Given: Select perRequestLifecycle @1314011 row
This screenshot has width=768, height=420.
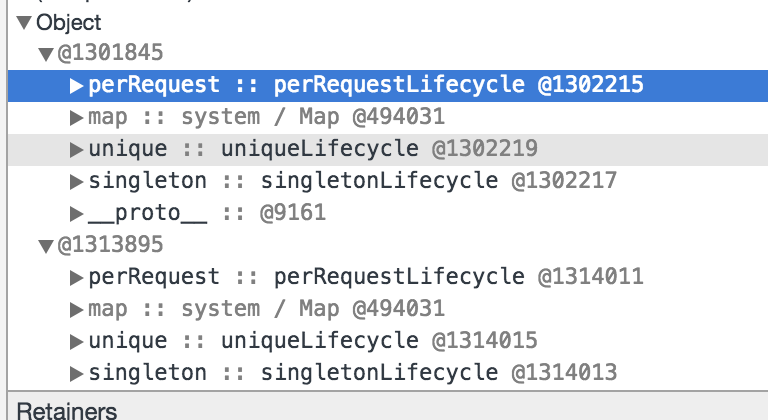Looking at the screenshot, I should coord(388,277).
